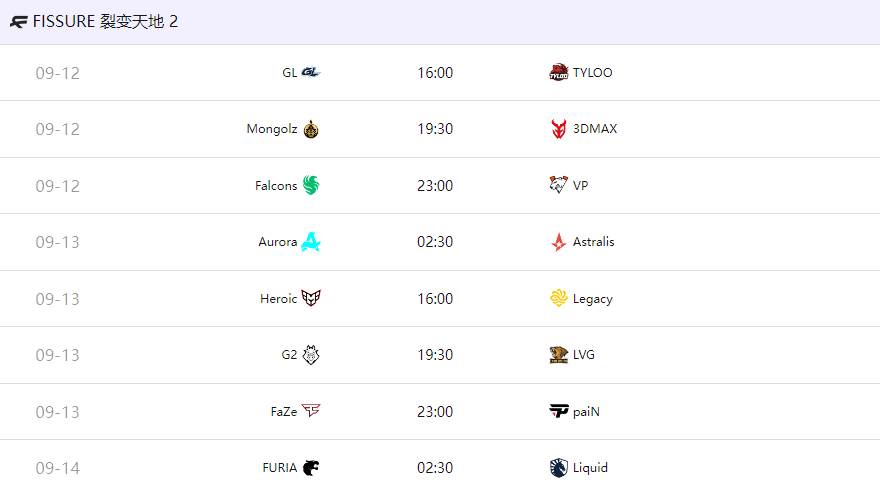Select the FaZe team name
This screenshot has height=493, width=880.
[x=284, y=412]
